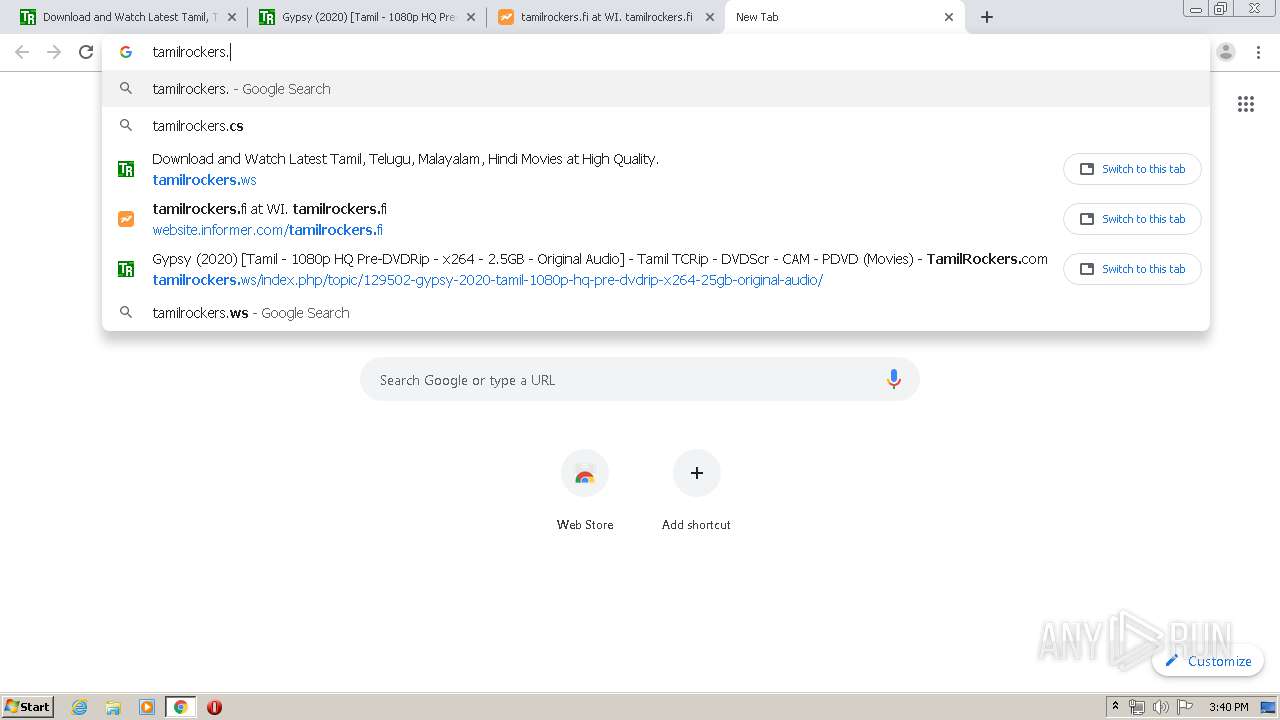Viewport: 1280px width, 720px height.
Task: Close the Download and Watch Latest Tamil tab
Action: pyautogui.click(x=232, y=17)
